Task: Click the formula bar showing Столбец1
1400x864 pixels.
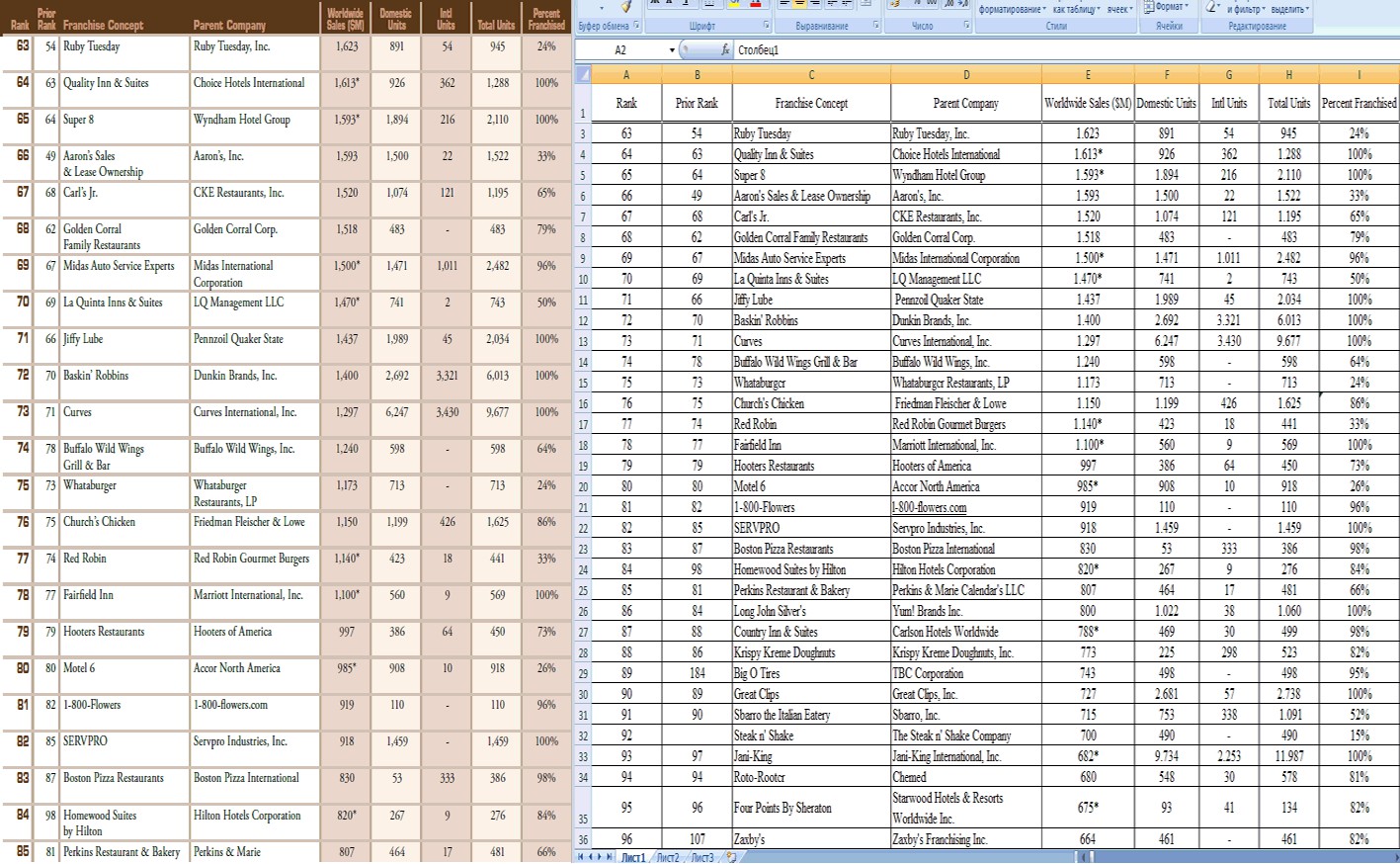Action: tap(1067, 49)
